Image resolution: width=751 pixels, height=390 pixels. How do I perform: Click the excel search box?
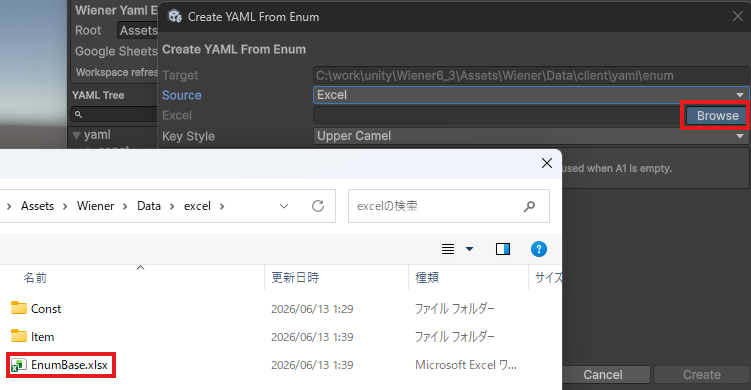pyautogui.click(x=449, y=206)
